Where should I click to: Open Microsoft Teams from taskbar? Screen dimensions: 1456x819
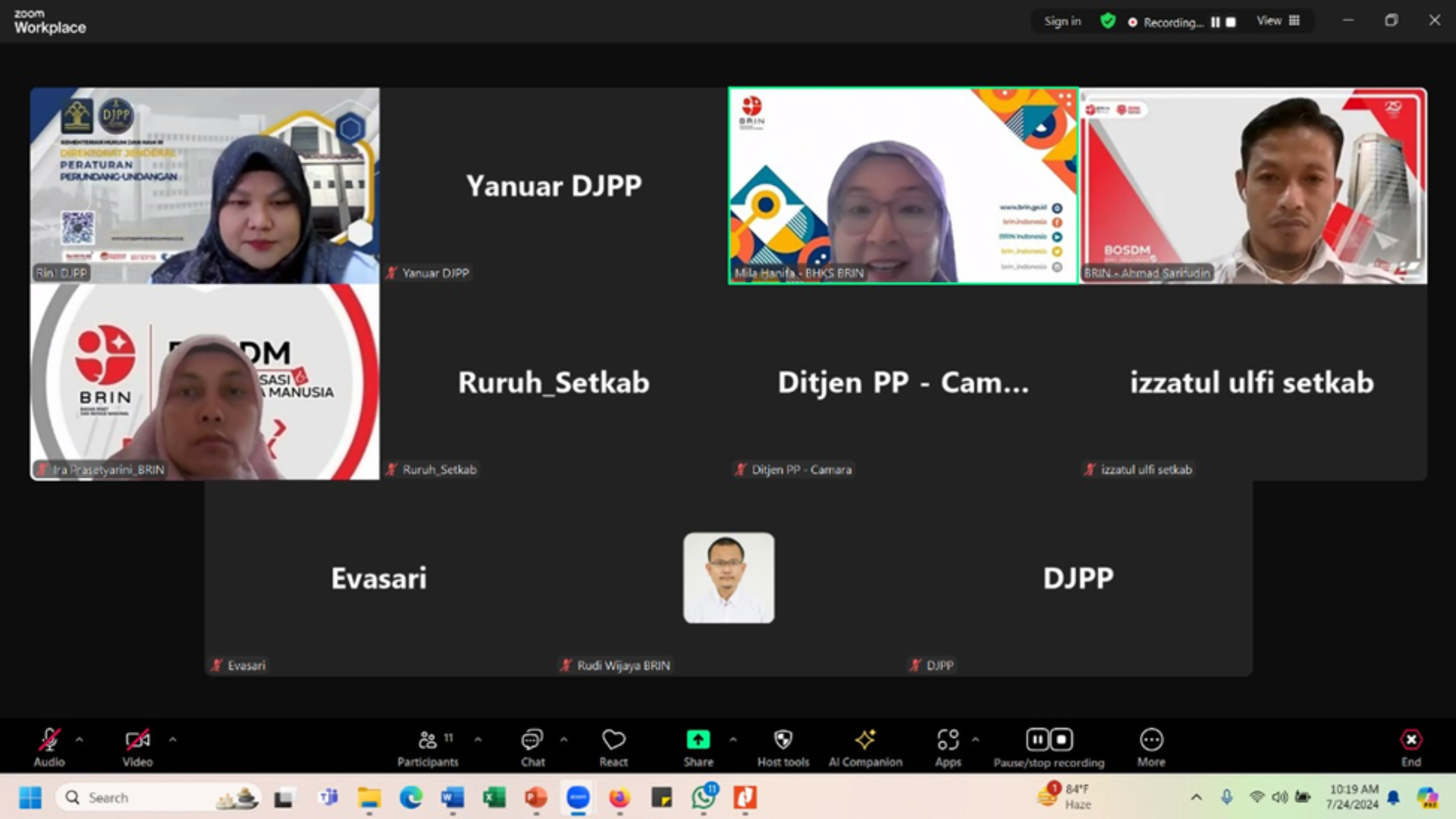tap(328, 798)
